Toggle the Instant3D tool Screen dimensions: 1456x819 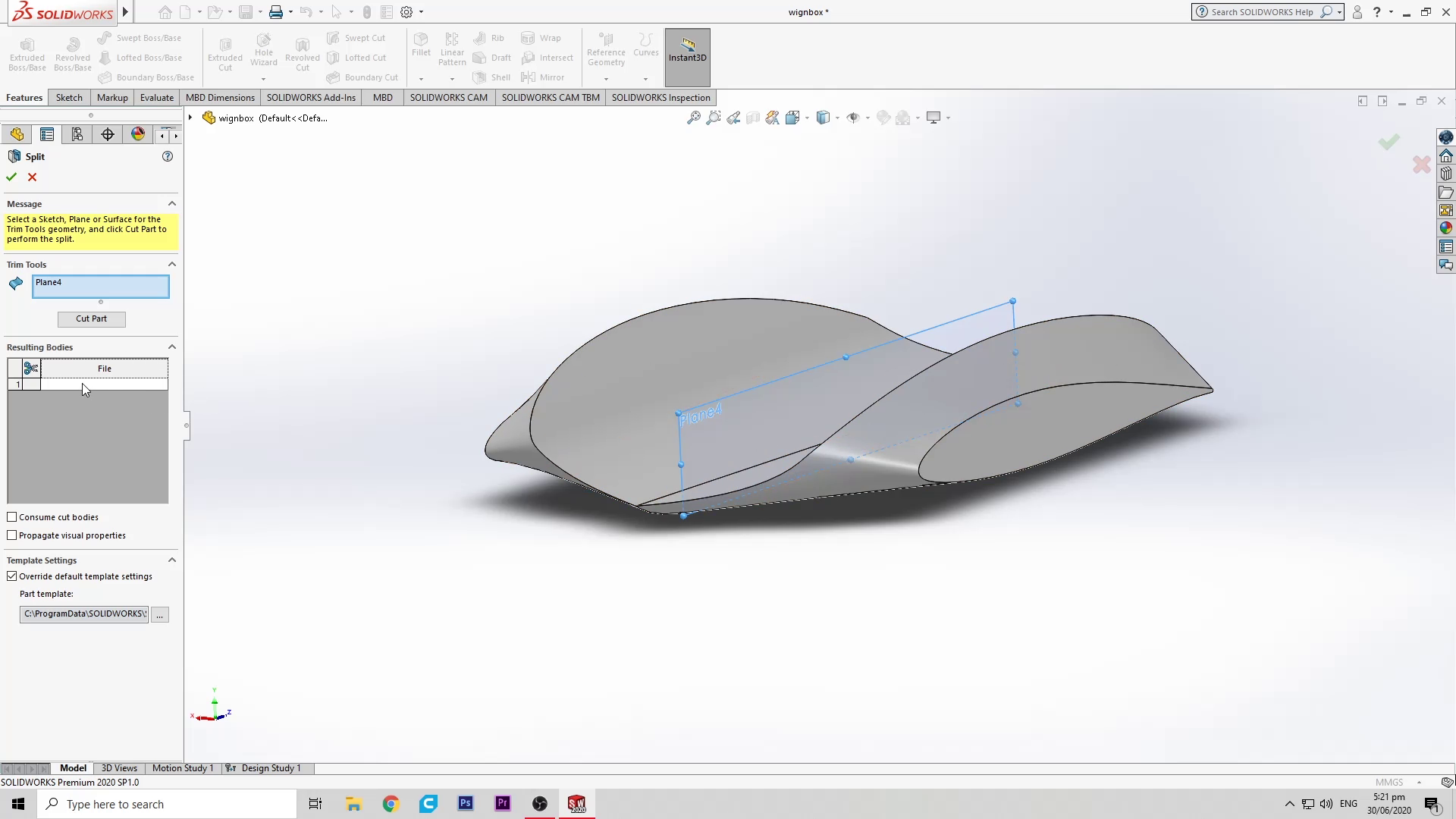pyautogui.click(x=687, y=57)
